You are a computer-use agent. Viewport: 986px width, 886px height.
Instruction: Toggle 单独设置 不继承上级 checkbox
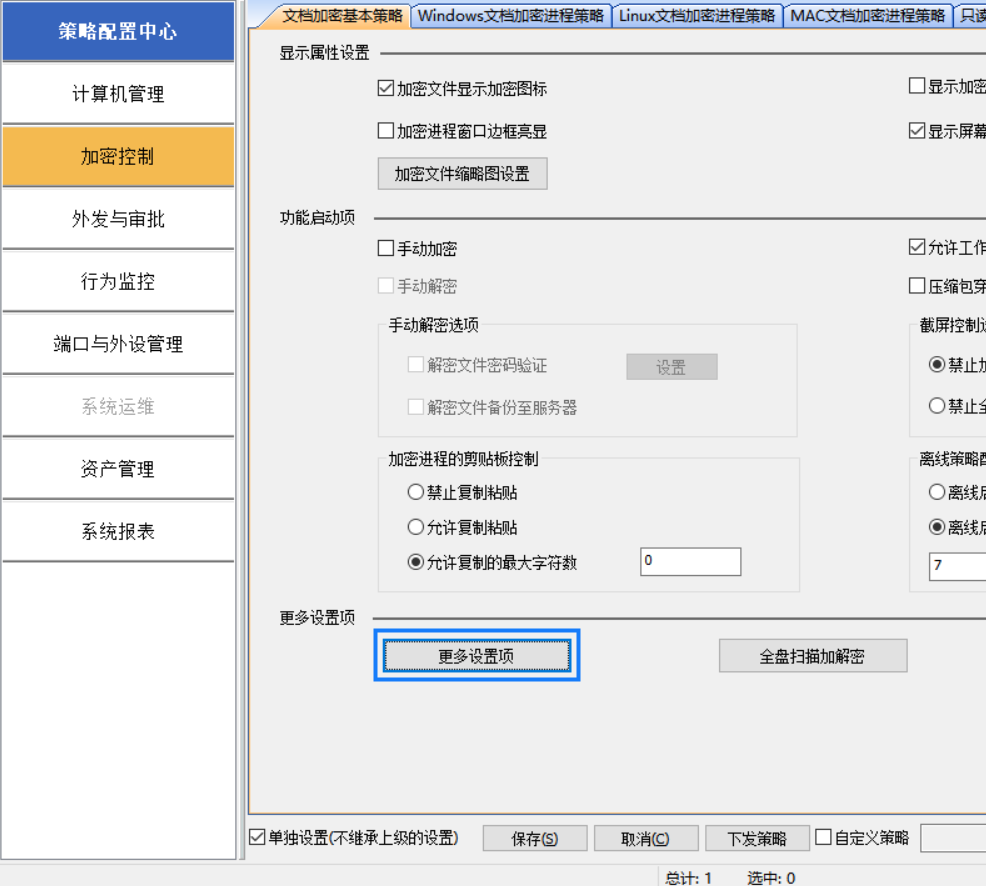pos(258,837)
